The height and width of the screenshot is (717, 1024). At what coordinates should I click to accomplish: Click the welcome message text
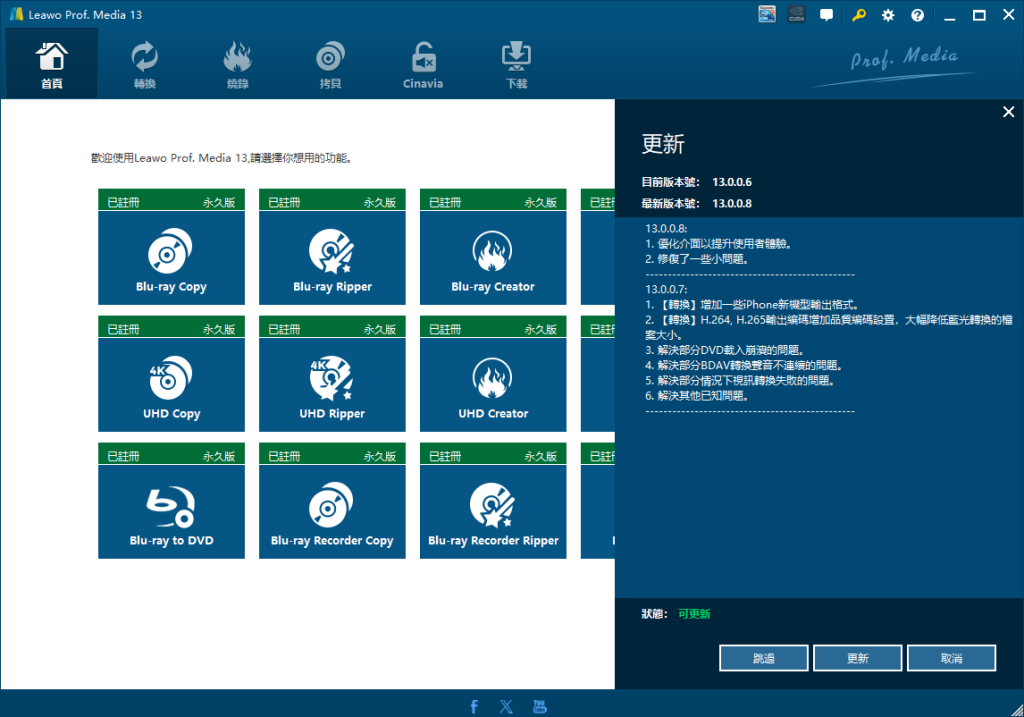point(222,158)
